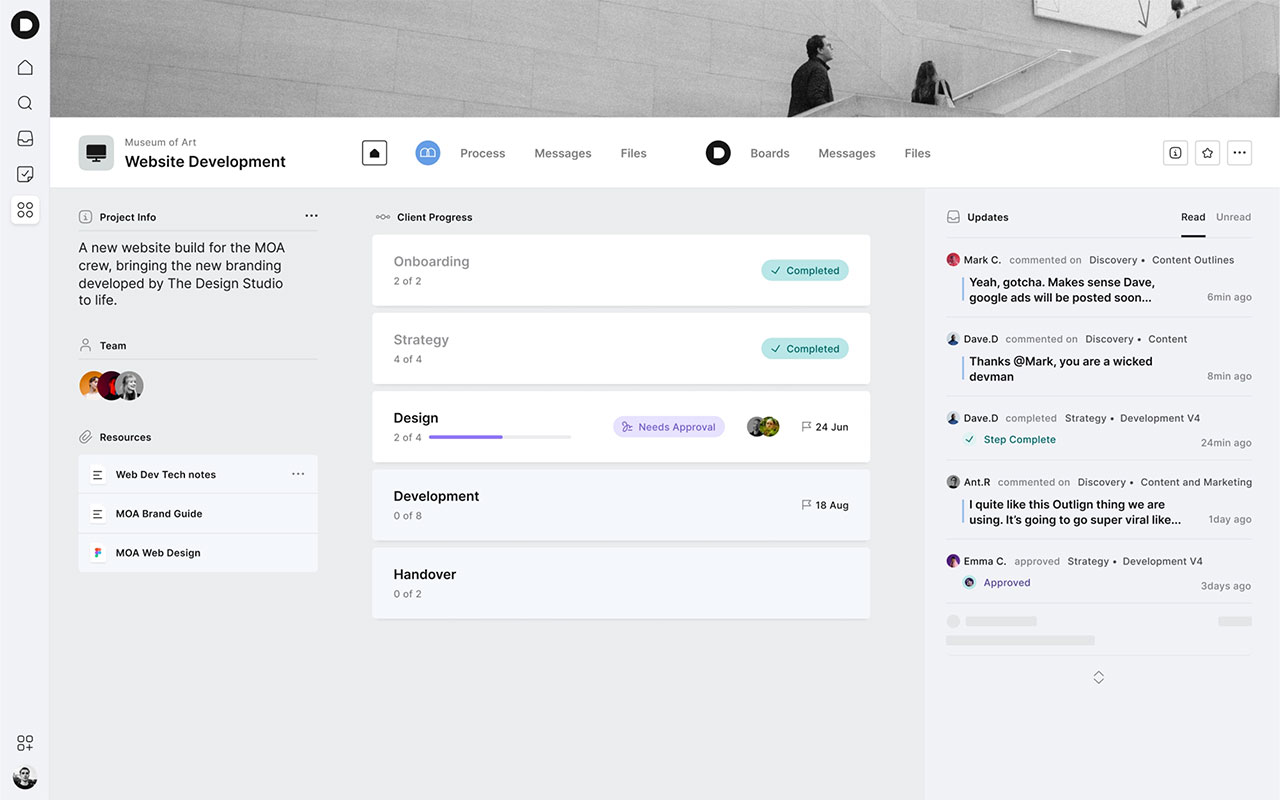This screenshot has width=1280, height=800.
Task: Open the Strategy stage card
Action: [x=621, y=348]
